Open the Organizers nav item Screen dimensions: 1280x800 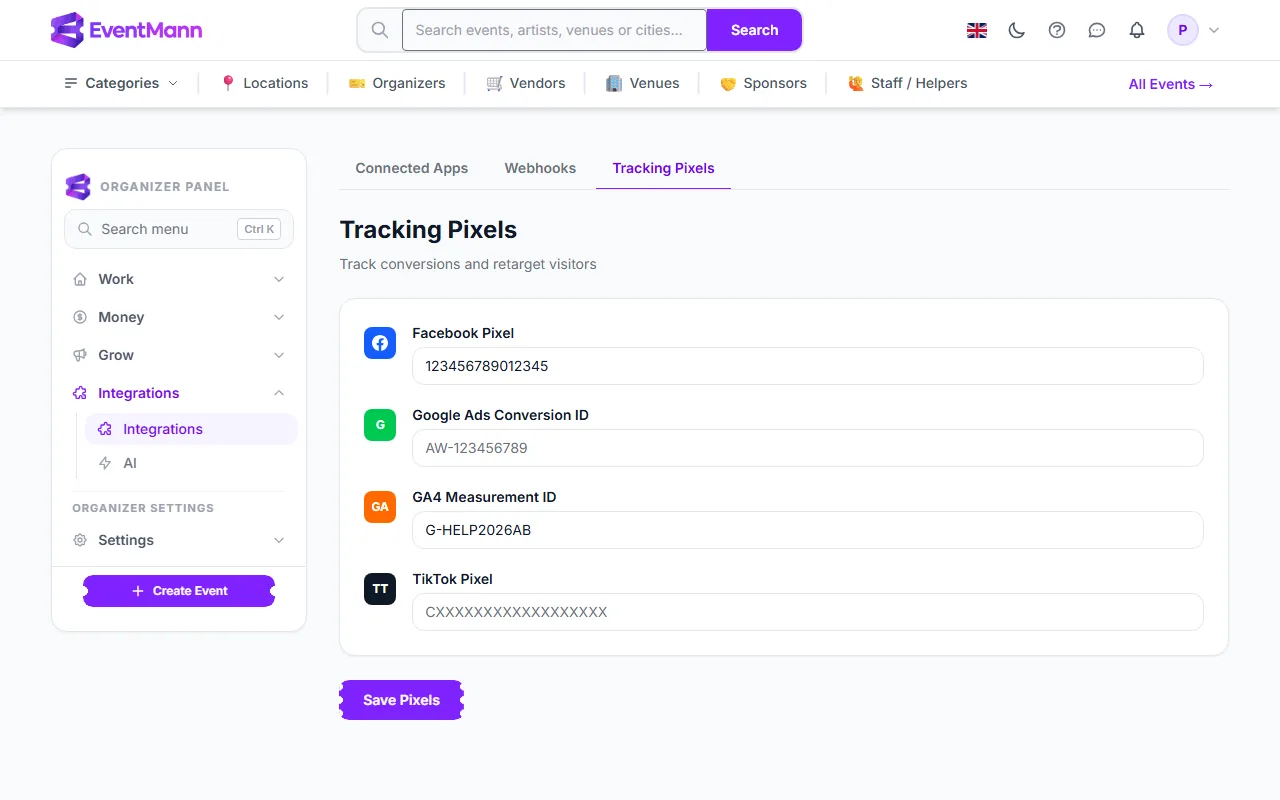tap(397, 83)
